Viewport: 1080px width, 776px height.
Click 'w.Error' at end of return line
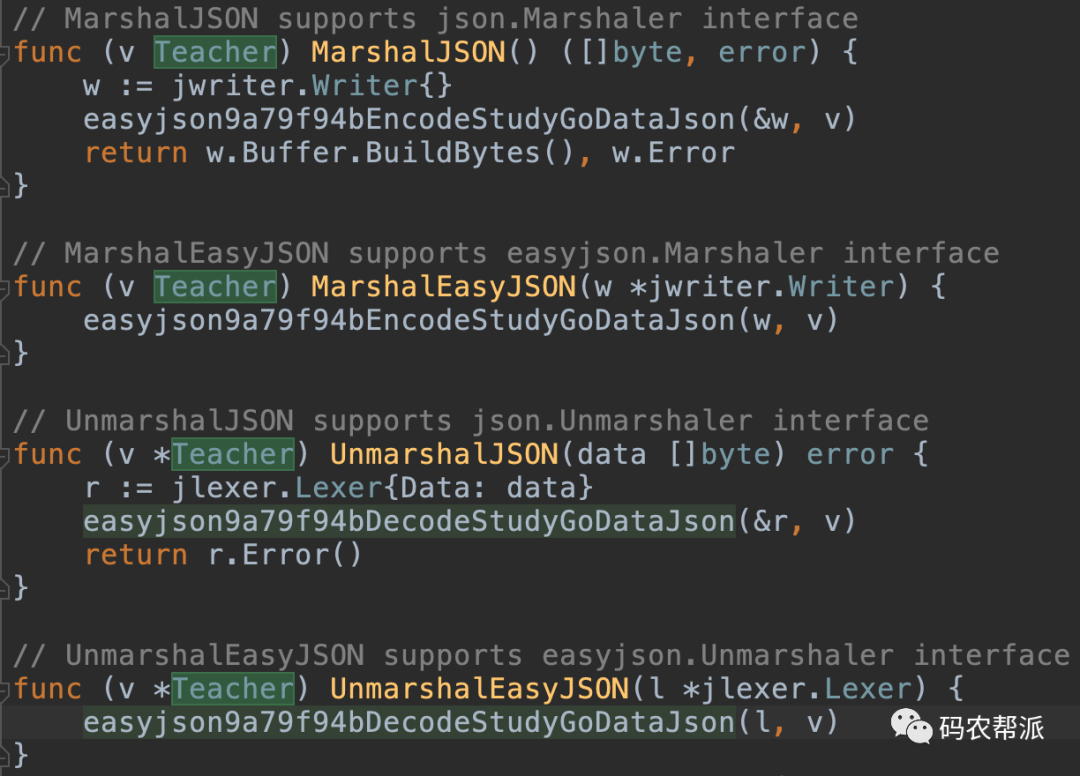tap(674, 153)
